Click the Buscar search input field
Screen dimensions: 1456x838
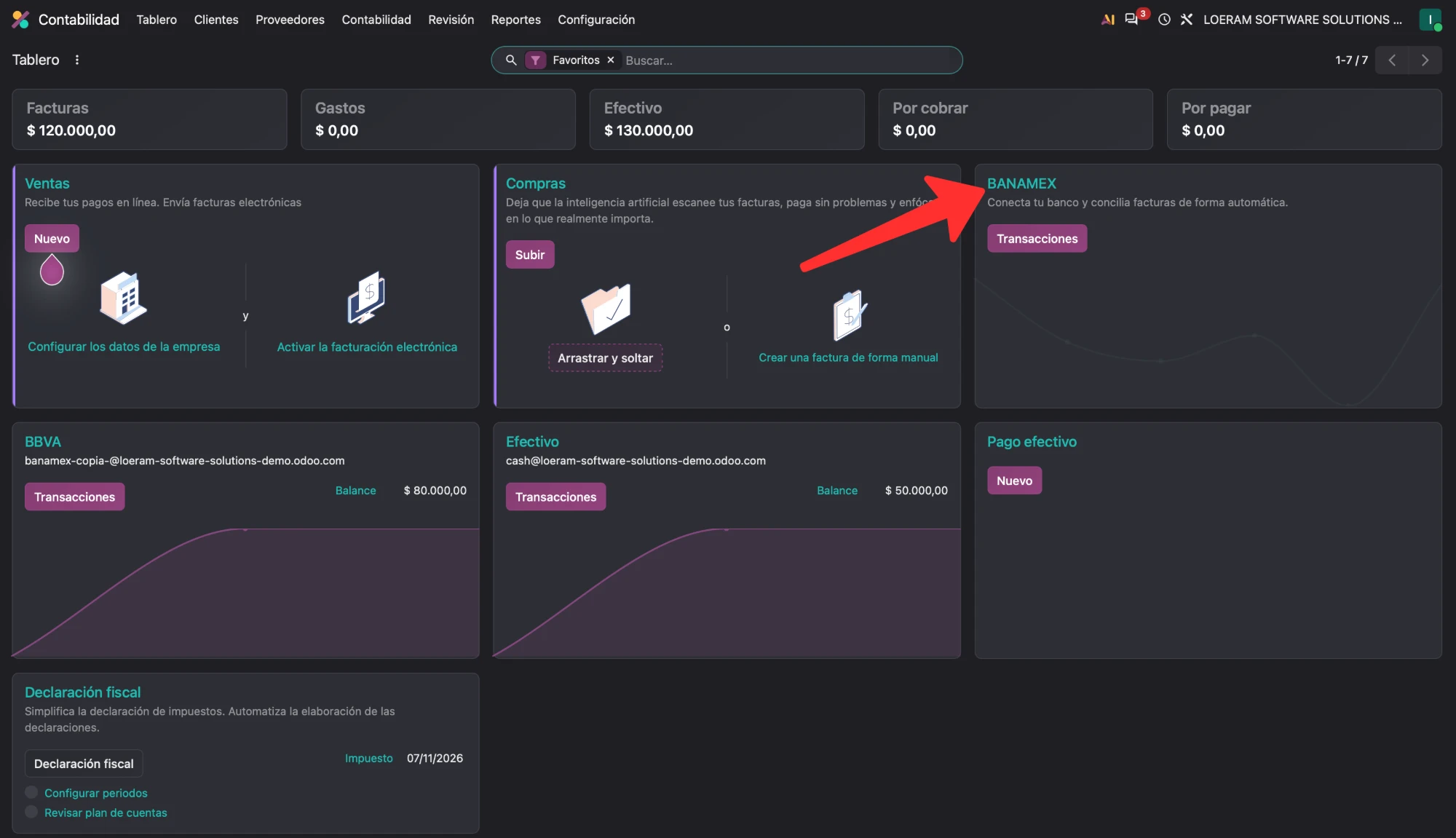790,60
